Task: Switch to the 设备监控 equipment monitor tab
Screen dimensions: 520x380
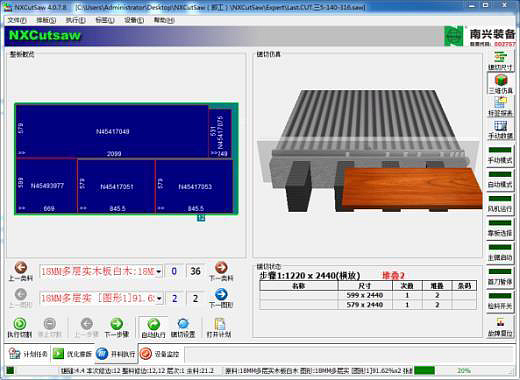Action: pos(160,354)
